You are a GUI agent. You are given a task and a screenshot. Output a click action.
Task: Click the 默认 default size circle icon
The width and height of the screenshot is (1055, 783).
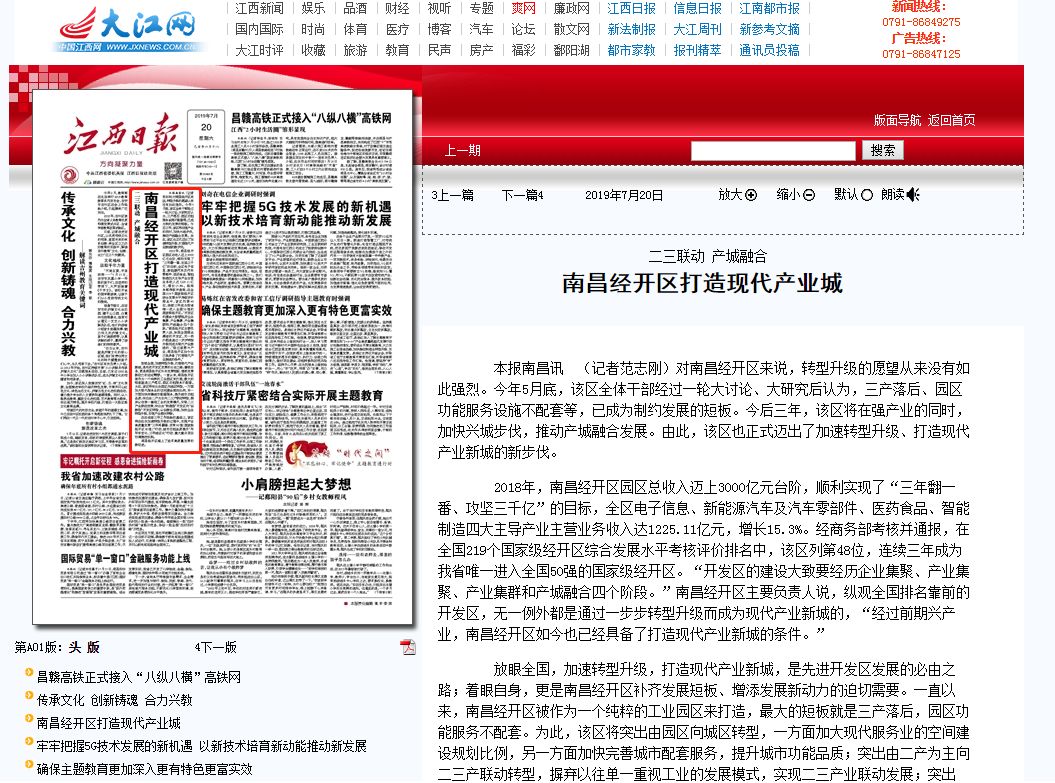pyautogui.click(x=866, y=195)
